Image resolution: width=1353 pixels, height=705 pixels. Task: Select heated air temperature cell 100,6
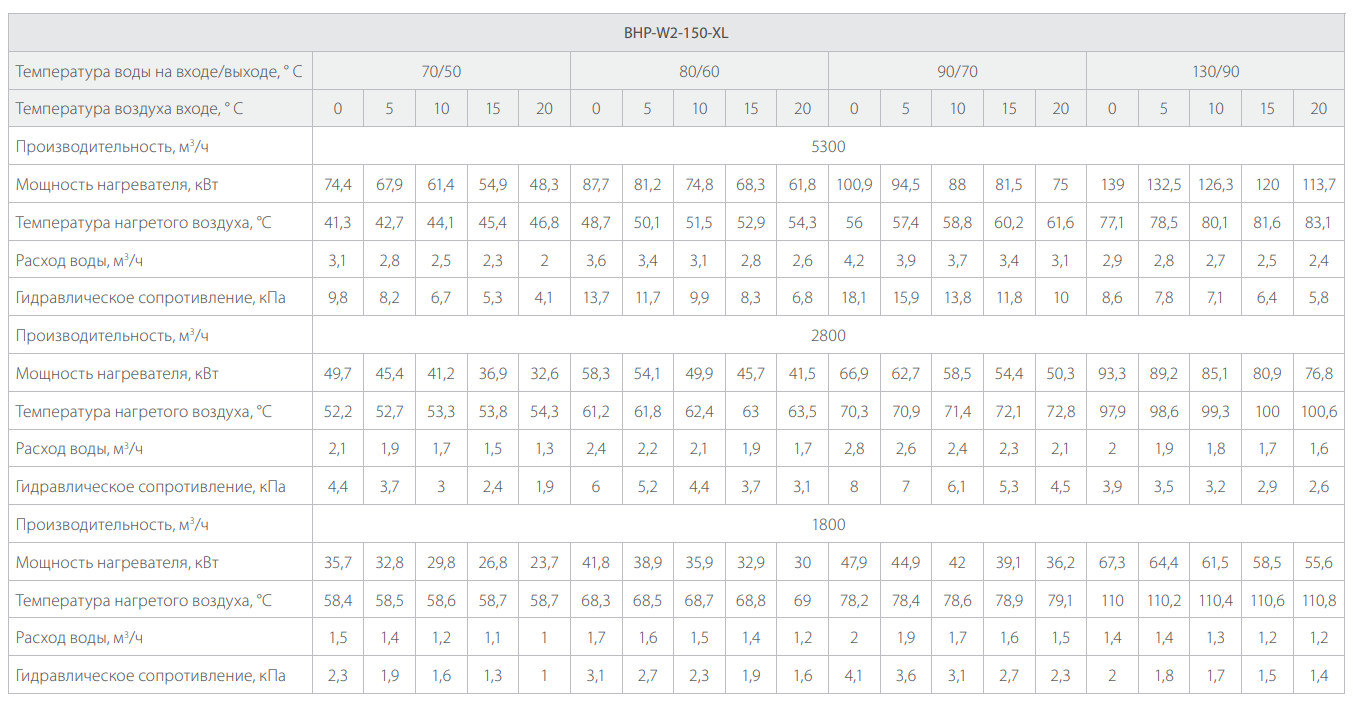[x=1318, y=412]
